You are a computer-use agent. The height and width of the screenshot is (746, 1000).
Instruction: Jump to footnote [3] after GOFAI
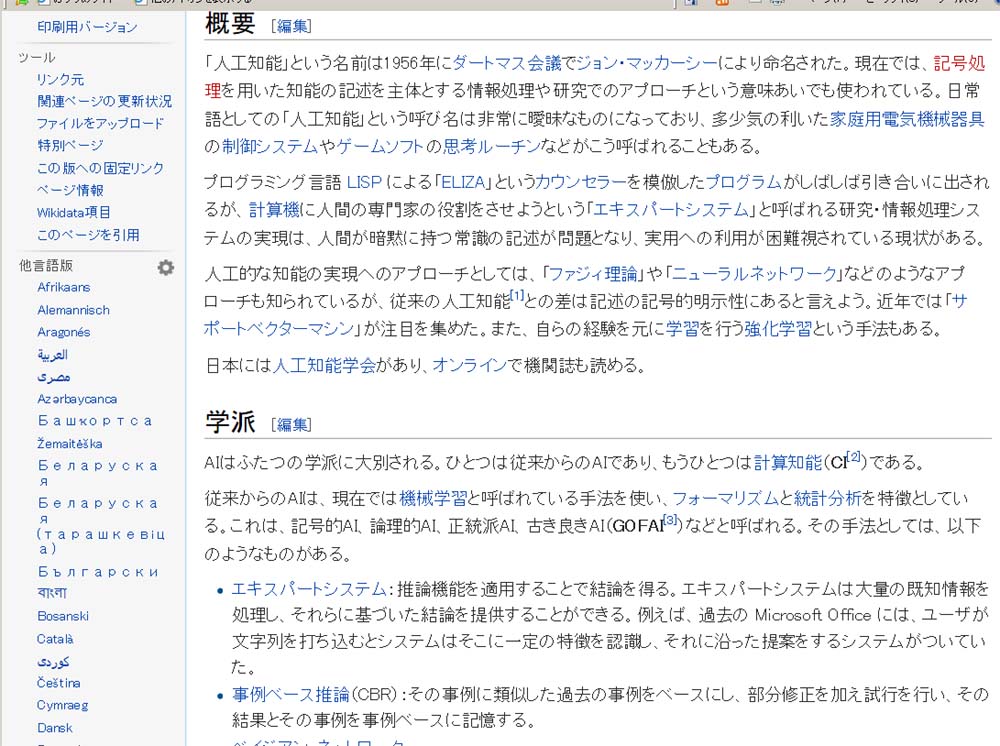tap(671, 520)
